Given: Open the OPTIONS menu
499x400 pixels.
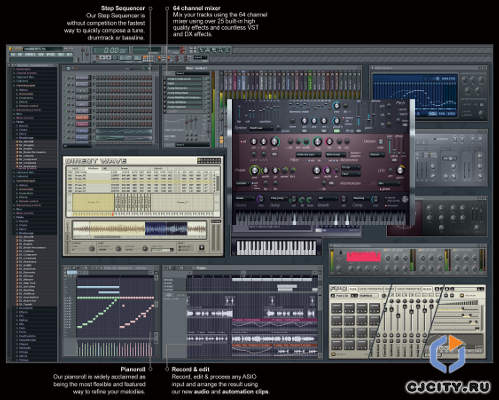Looking at the screenshot, I should coord(51,54).
